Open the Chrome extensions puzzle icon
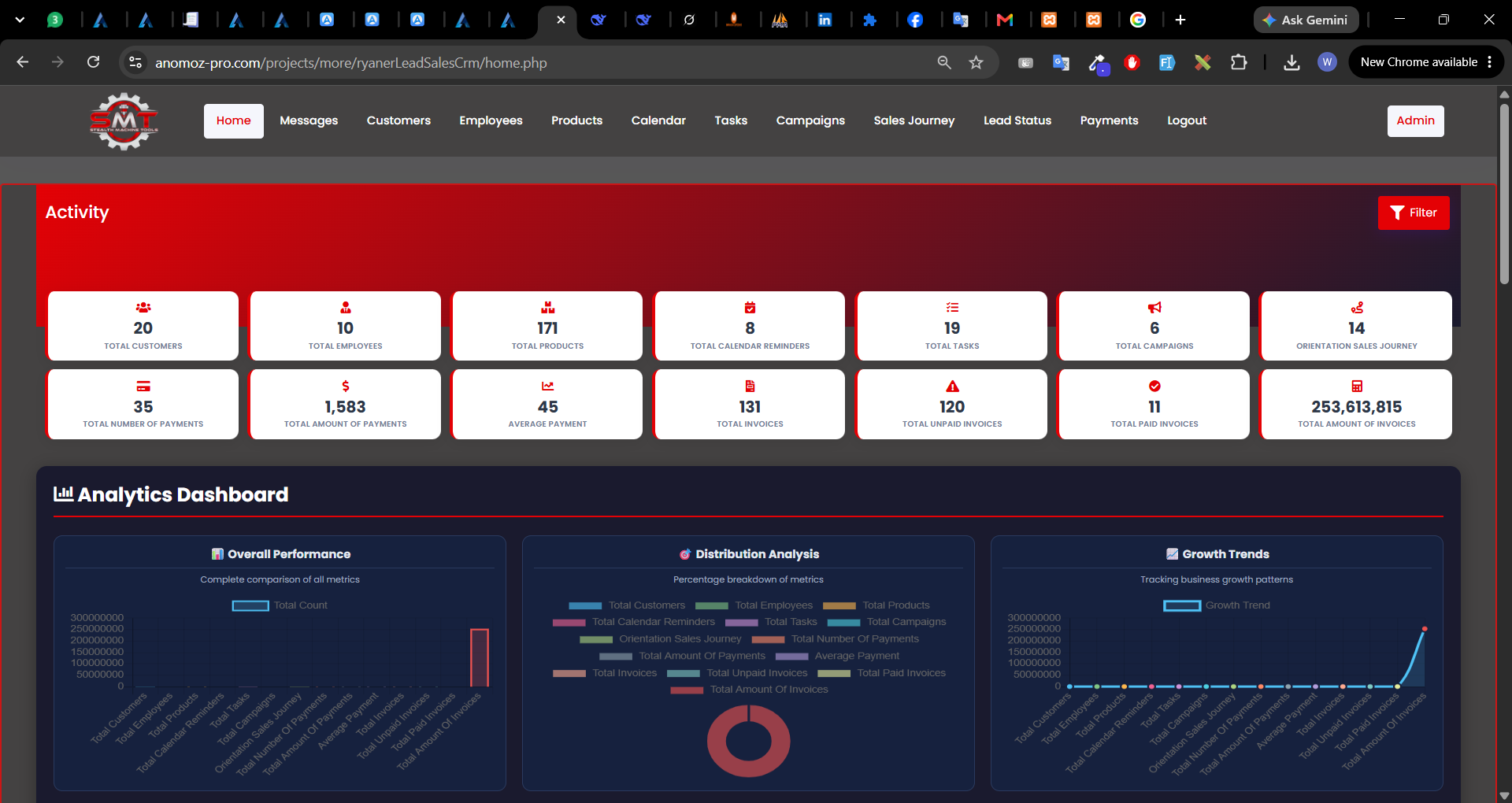Viewport: 1512px width, 803px height. click(1239, 62)
